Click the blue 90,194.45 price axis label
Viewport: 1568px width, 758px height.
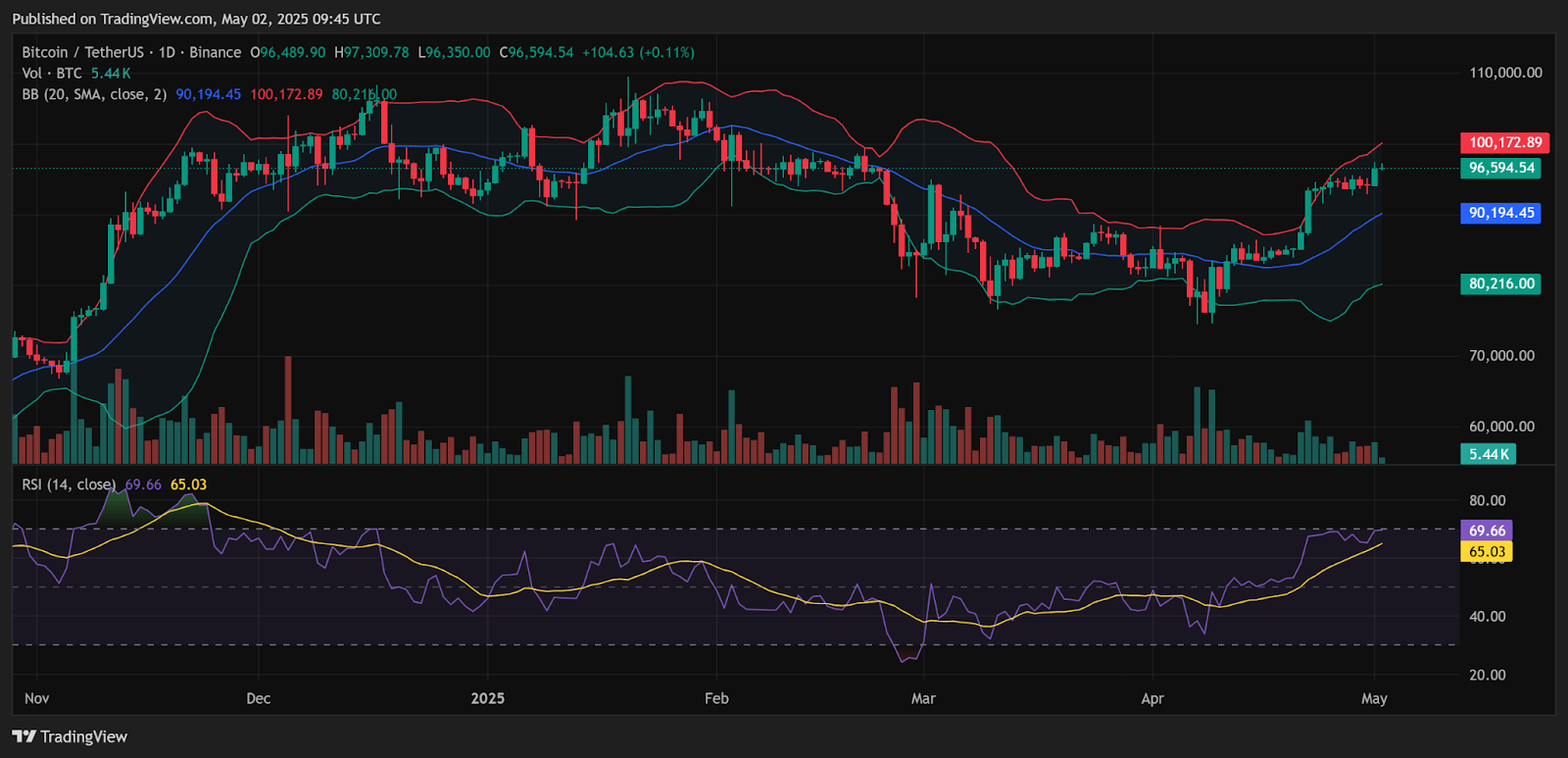(x=1500, y=214)
